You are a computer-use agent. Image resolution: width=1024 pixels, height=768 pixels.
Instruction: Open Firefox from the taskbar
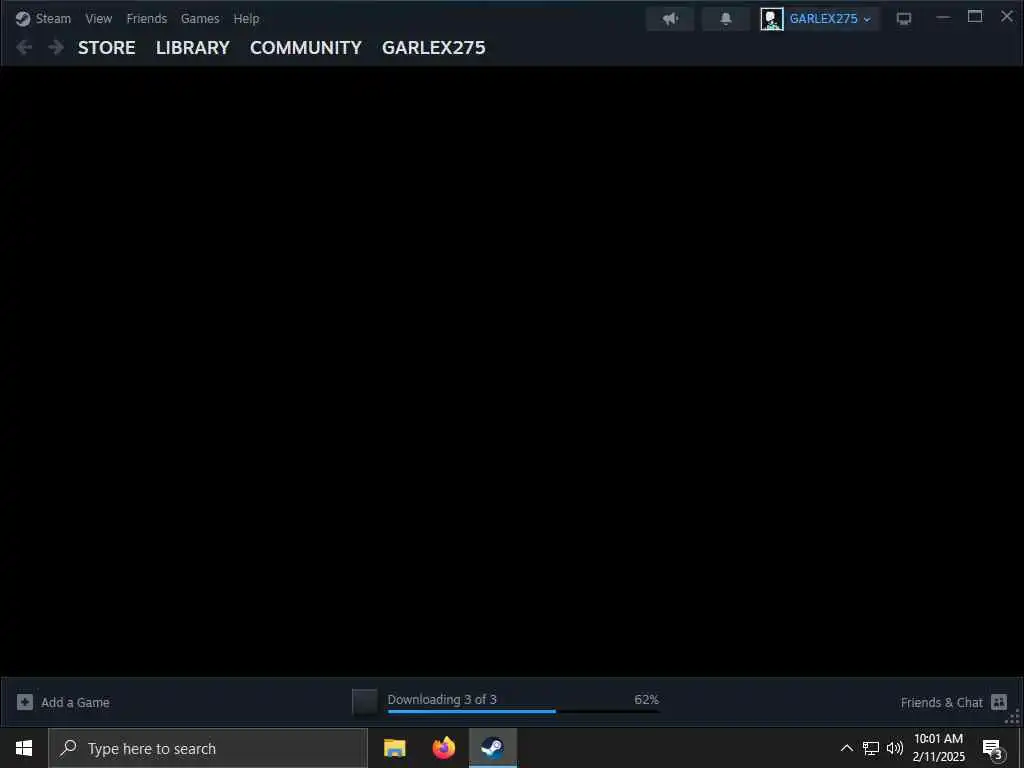pos(444,748)
